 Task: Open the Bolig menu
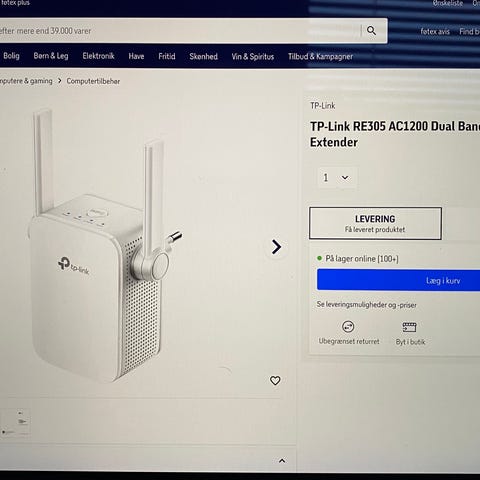pos(11,56)
